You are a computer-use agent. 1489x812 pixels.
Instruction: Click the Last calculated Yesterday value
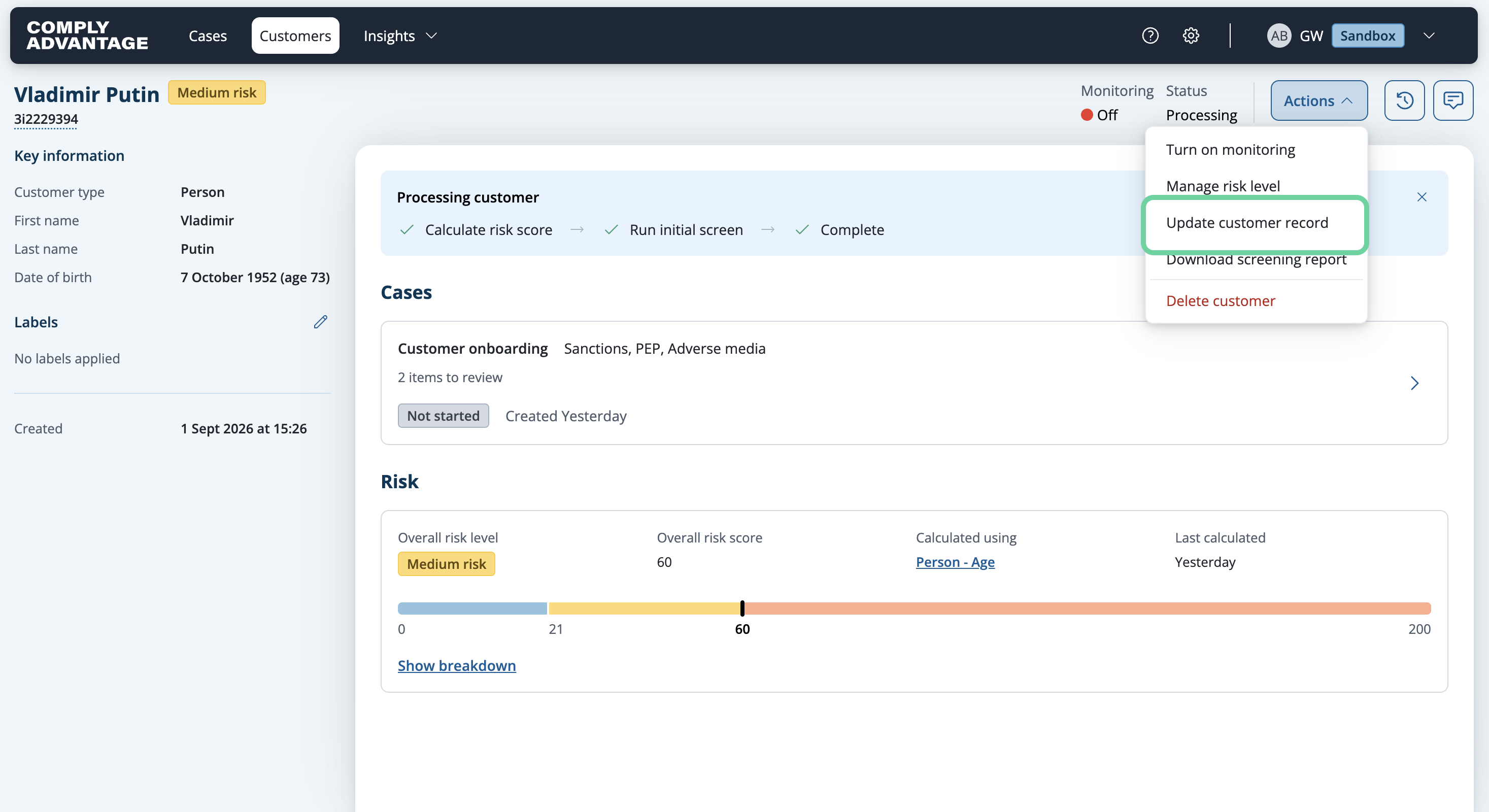pyautogui.click(x=1205, y=562)
